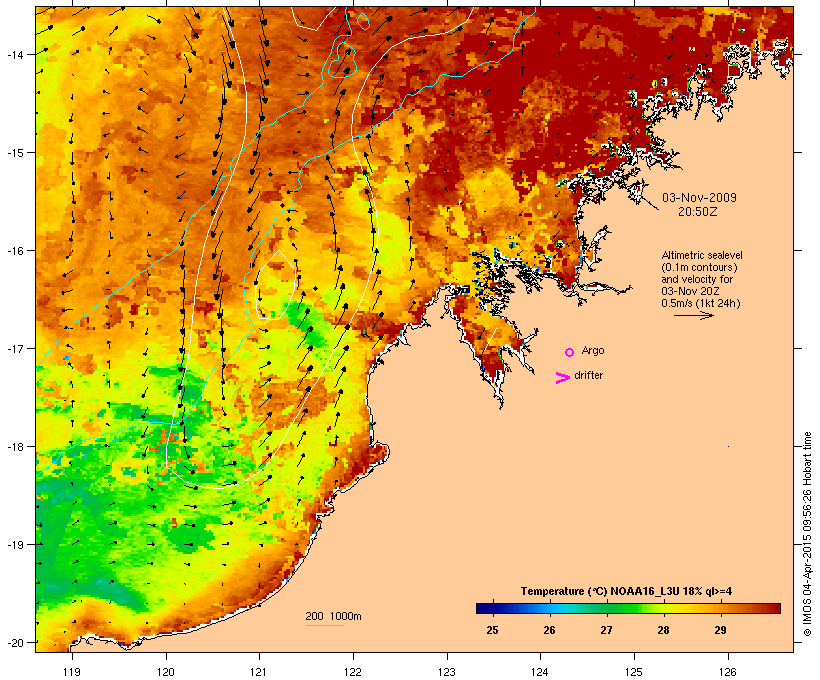Click the IMOS copyright timestamp text

tap(807, 534)
